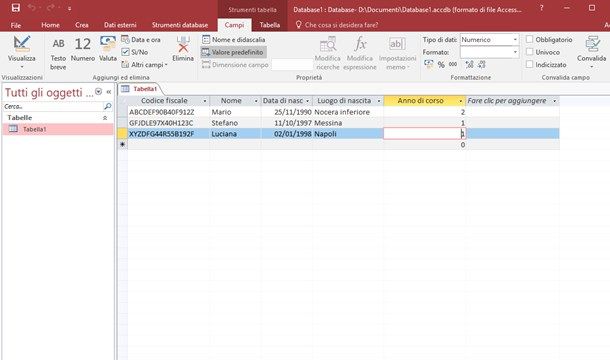
Task: Click the Che cosa si desidera fare box
Action: coord(337,25)
